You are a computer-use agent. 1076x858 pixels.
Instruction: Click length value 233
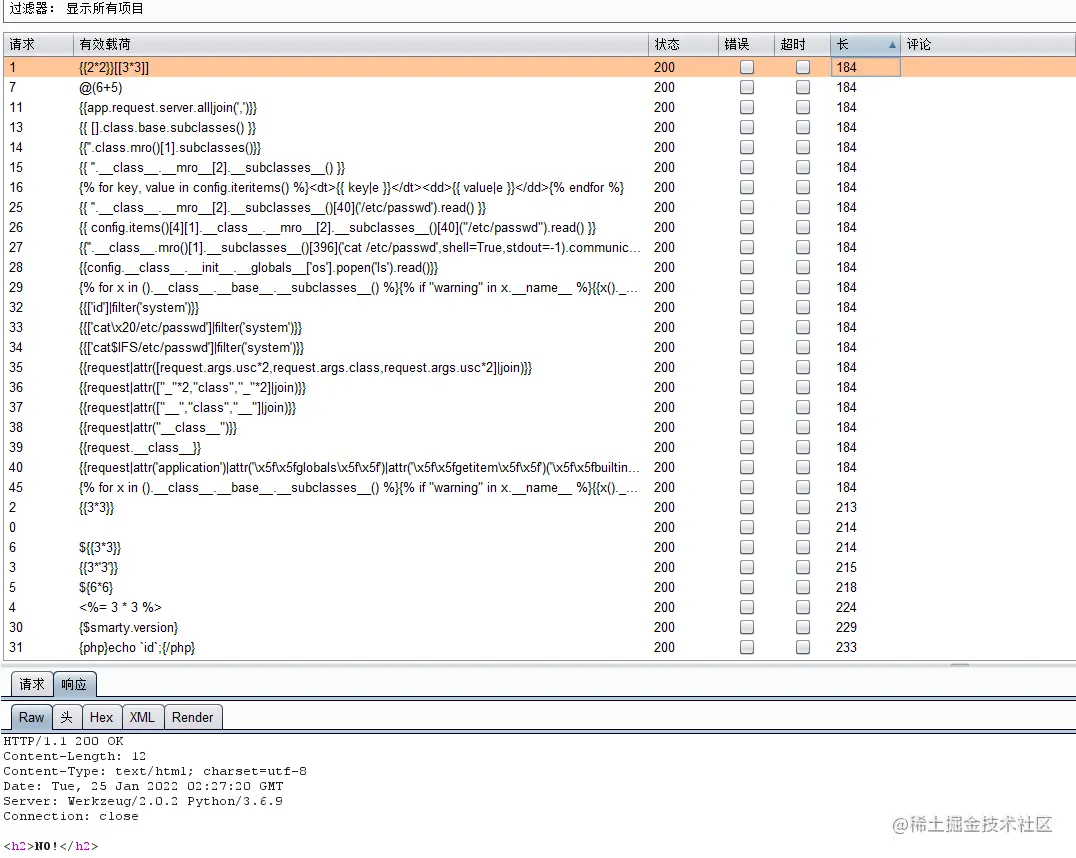pos(846,647)
